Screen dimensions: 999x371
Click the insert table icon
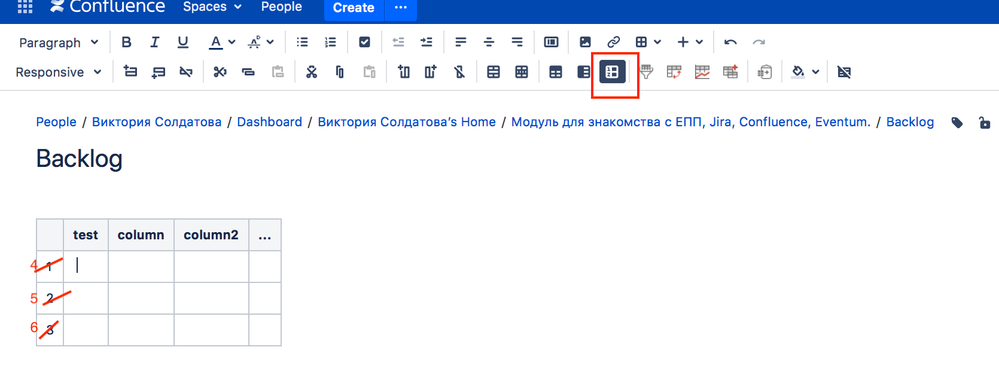[x=642, y=42]
